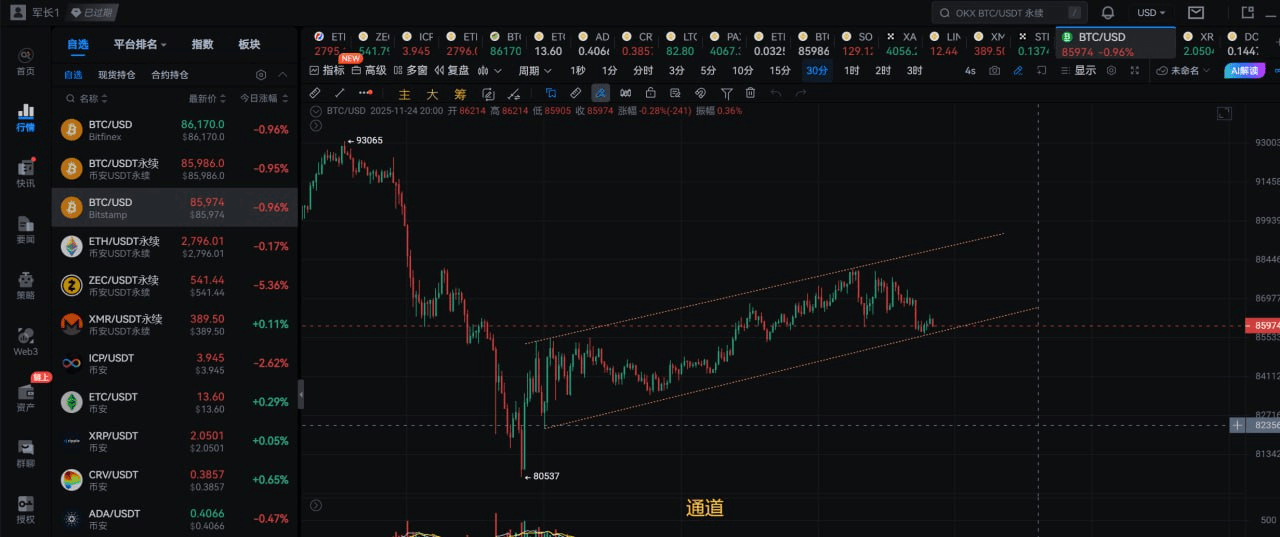Select the 1时 timeframe
Viewport: 1280px width, 537px height.
(x=851, y=71)
